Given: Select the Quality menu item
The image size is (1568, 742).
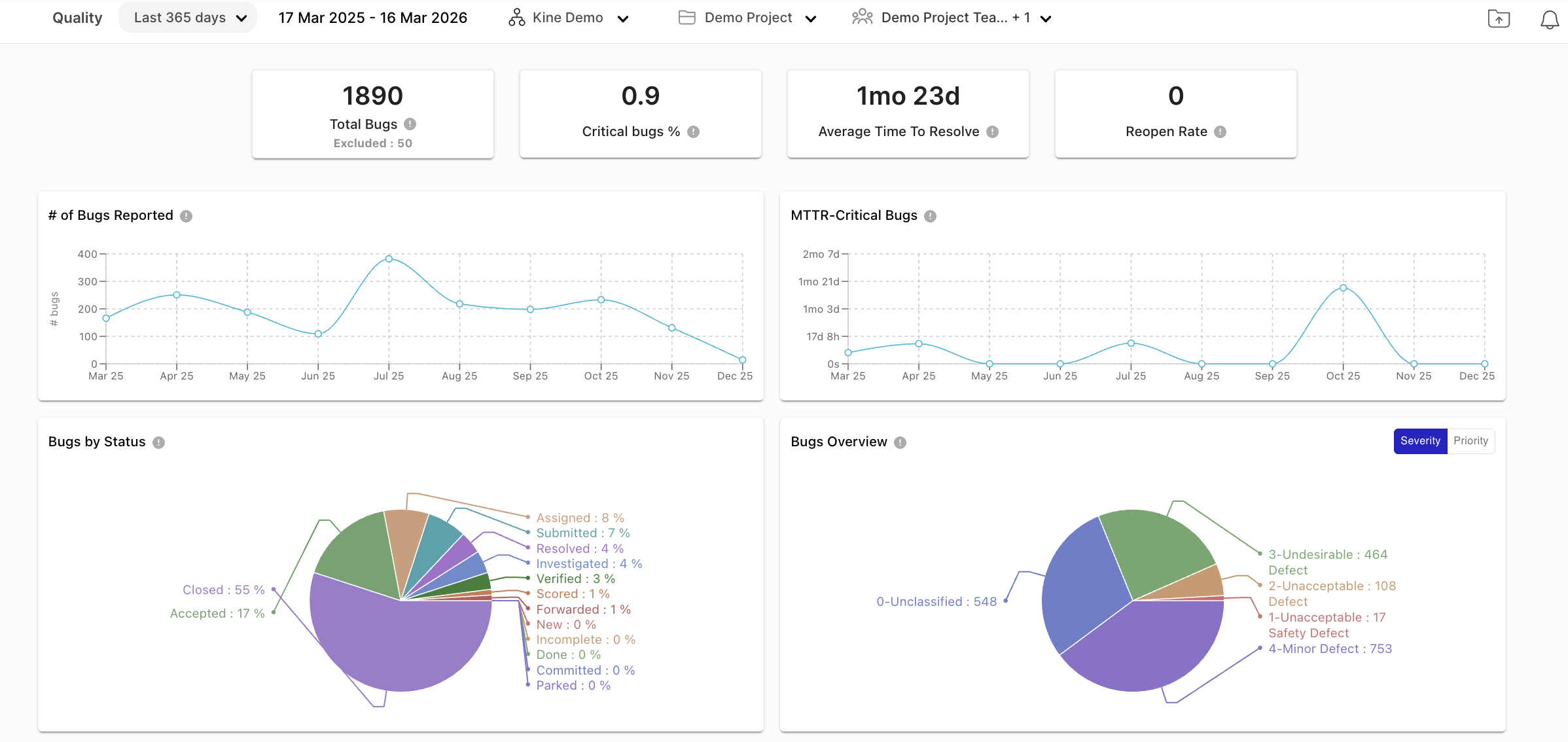Looking at the screenshot, I should click(77, 18).
